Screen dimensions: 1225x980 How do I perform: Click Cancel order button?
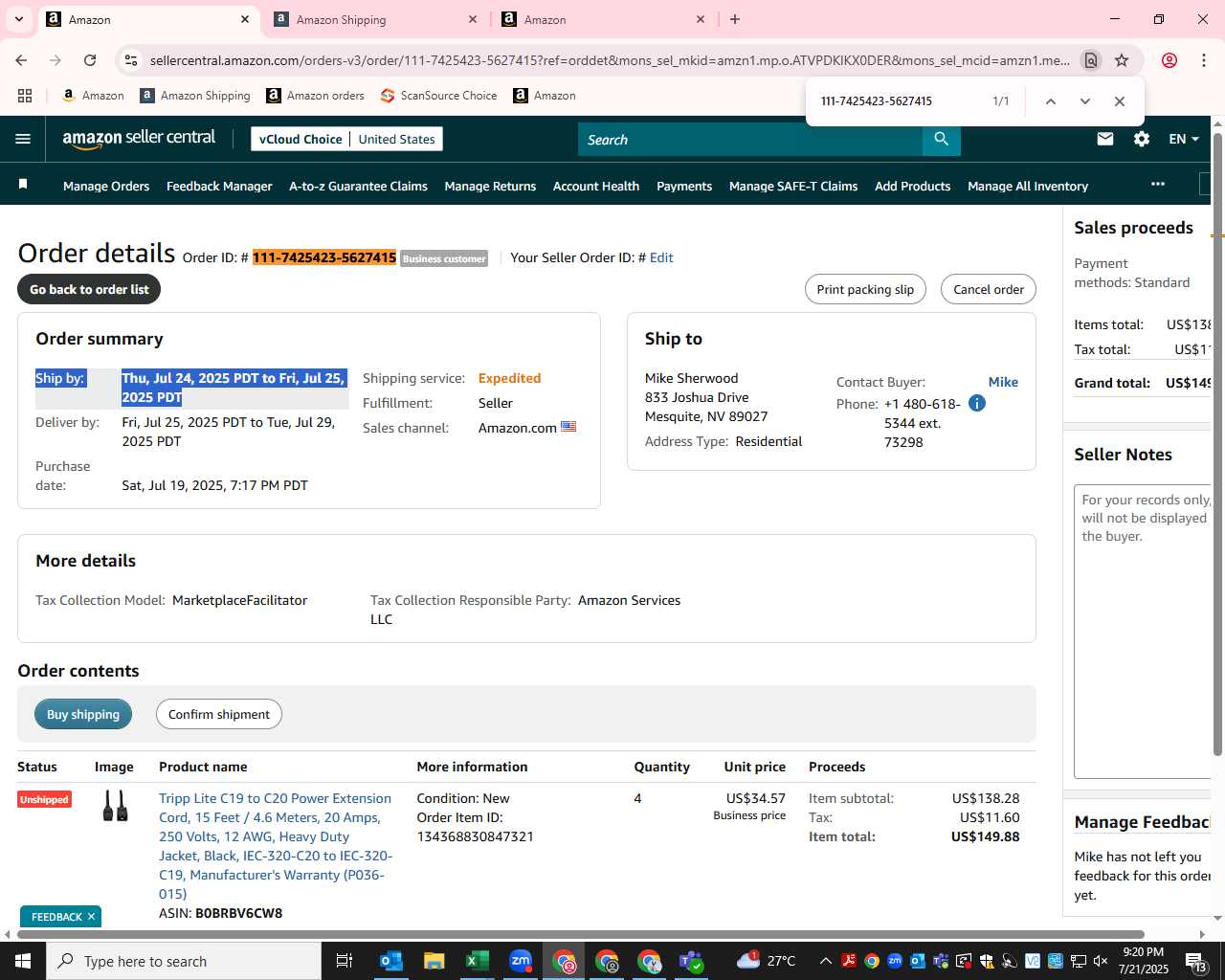tap(989, 289)
